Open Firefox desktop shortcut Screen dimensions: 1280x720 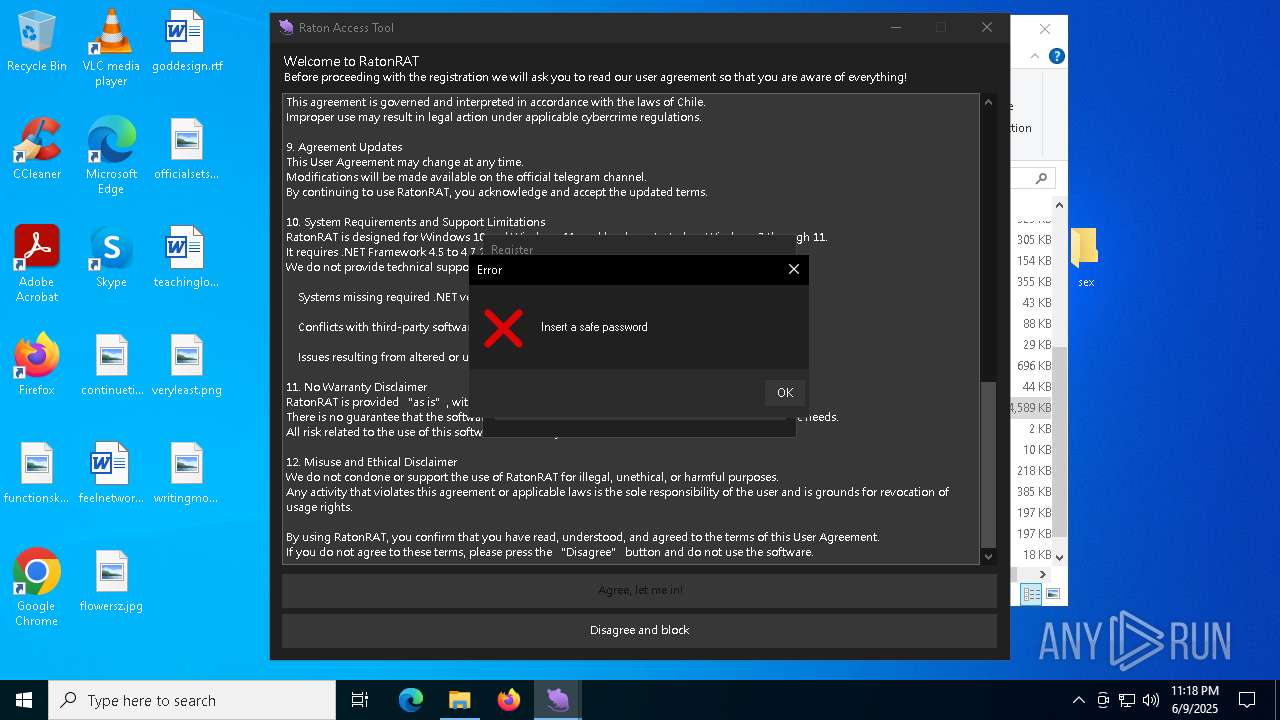37,365
